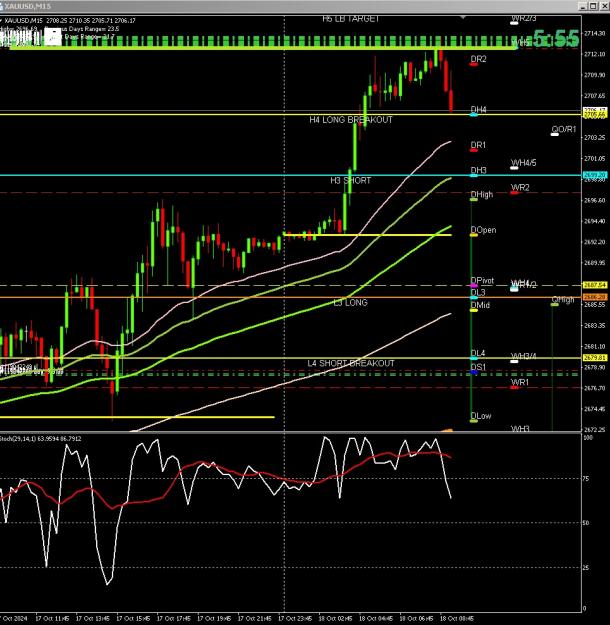Select the WH4/5 level label
Viewport: 610px width, 625px height.
[x=523, y=163]
